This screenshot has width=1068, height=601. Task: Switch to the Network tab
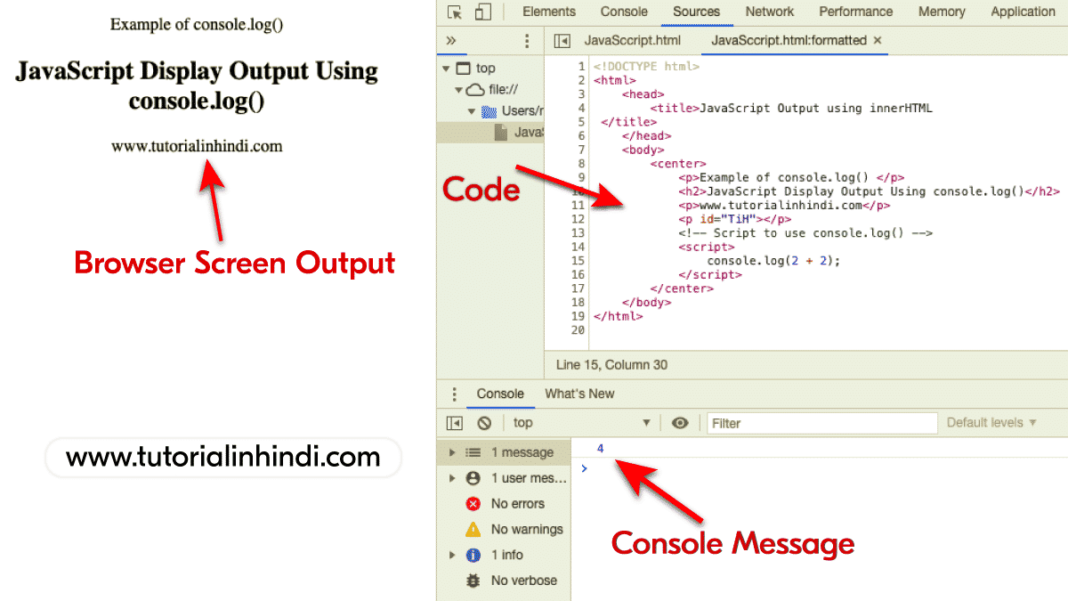point(770,12)
